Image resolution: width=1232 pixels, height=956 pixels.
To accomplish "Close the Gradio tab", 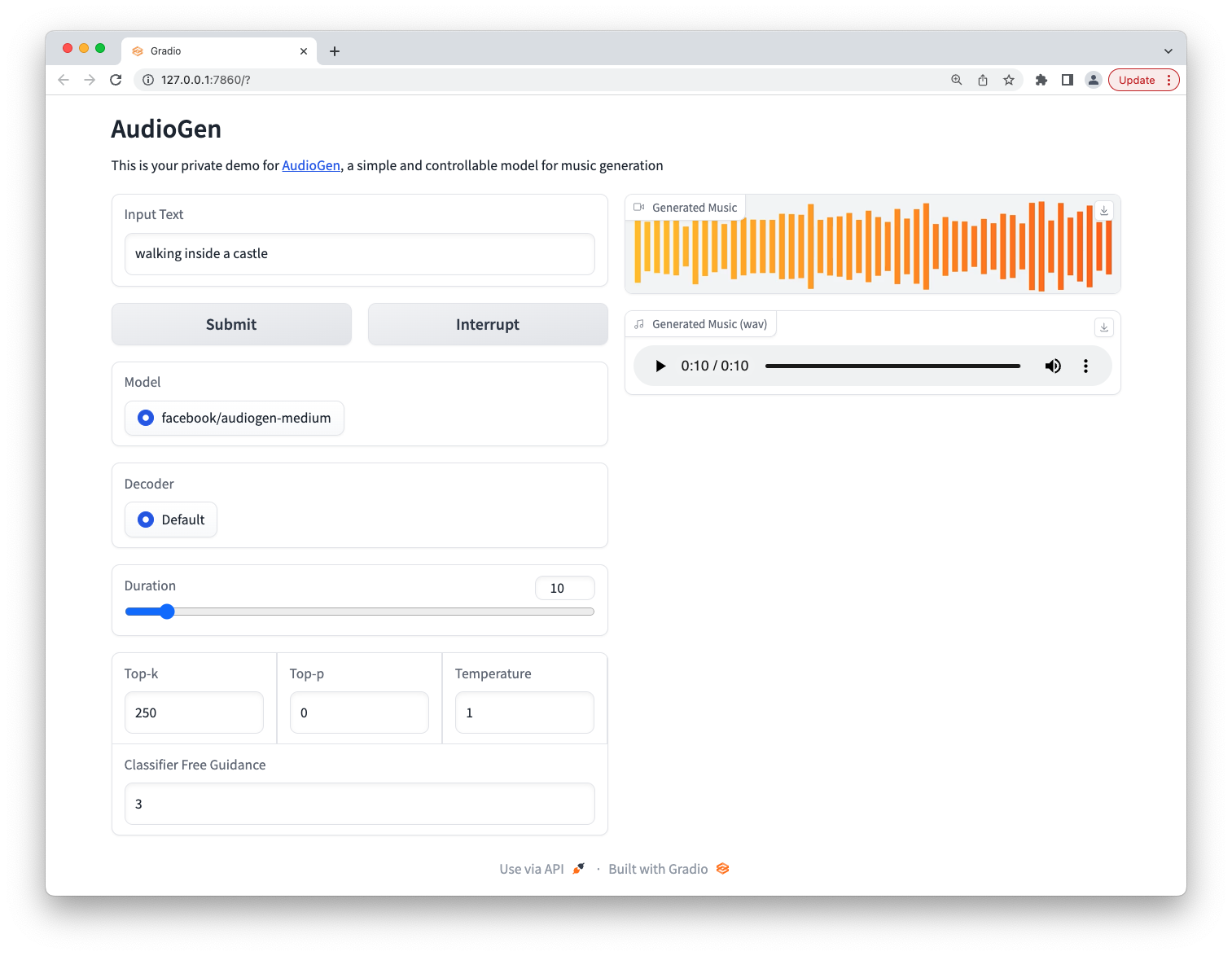I will 304,51.
